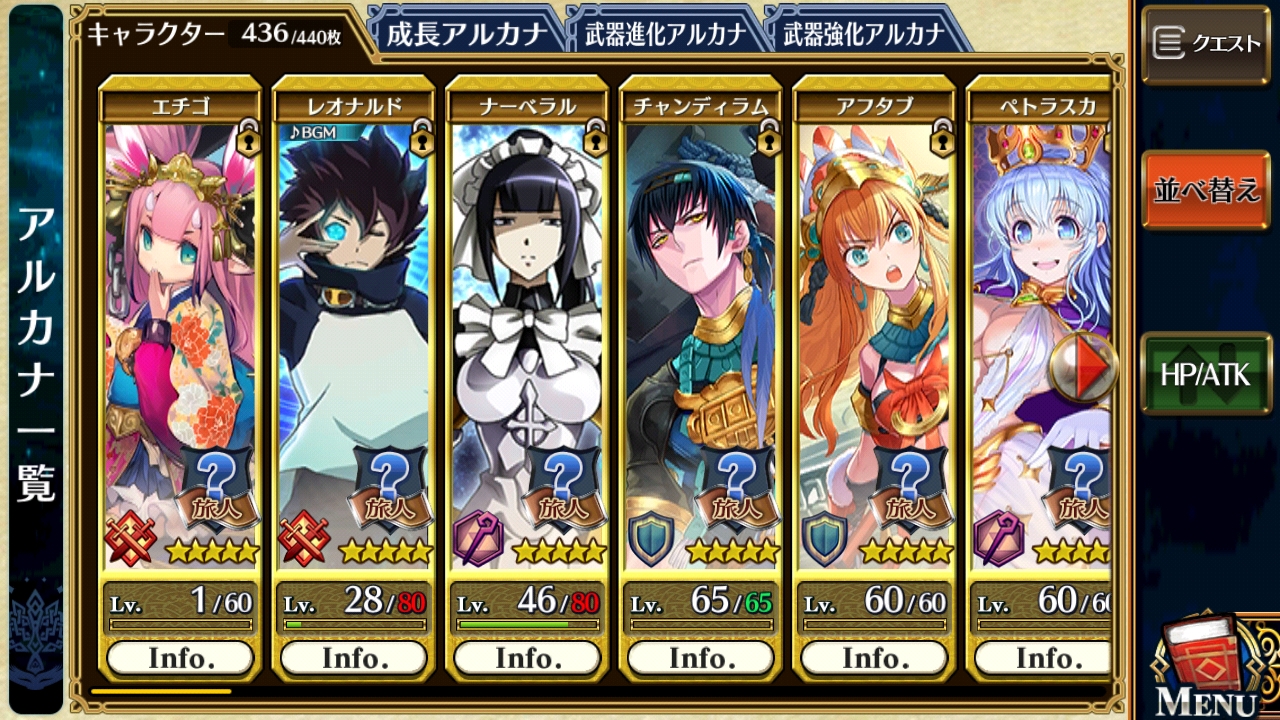
Task: Click エチゴ's red crossed-swords class icon
Action: point(133,541)
